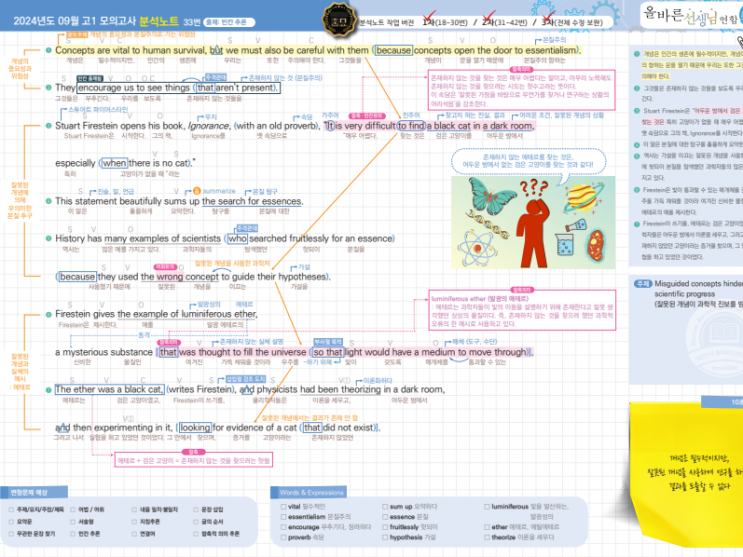Tick the 빈칸 추론 checkbox in 변형문제 예상

pyautogui.click(x=73, y=534)
